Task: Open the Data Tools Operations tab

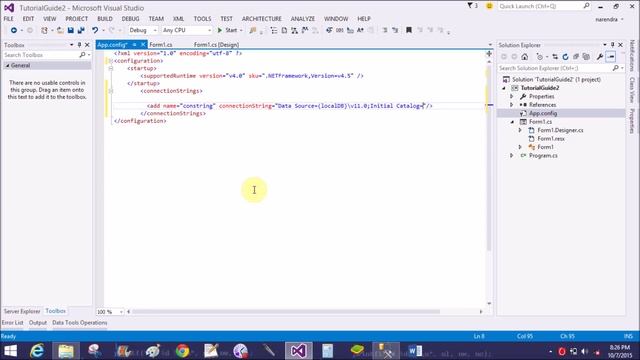Action: 80,322
